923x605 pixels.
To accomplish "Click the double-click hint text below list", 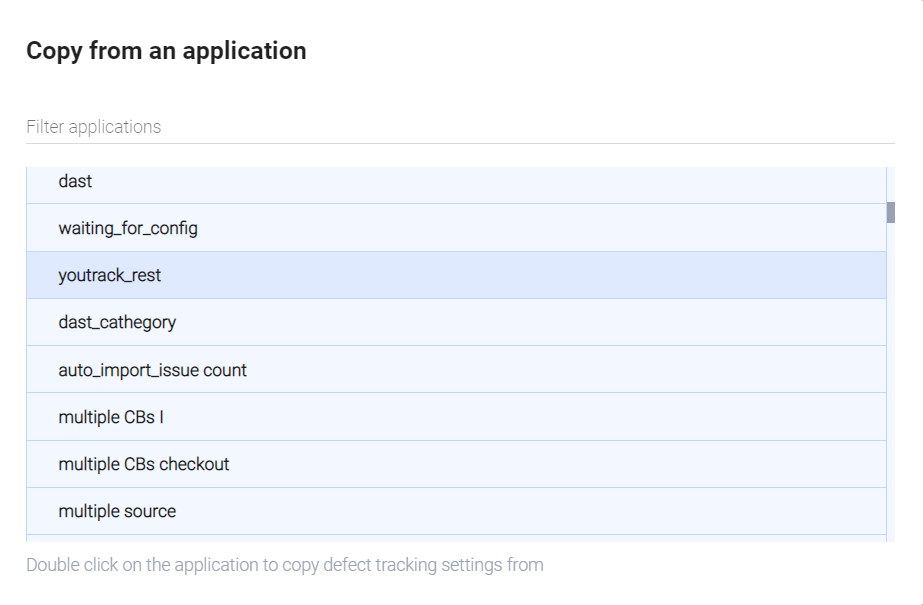I will pyautogui.click(x=285, y=565).
